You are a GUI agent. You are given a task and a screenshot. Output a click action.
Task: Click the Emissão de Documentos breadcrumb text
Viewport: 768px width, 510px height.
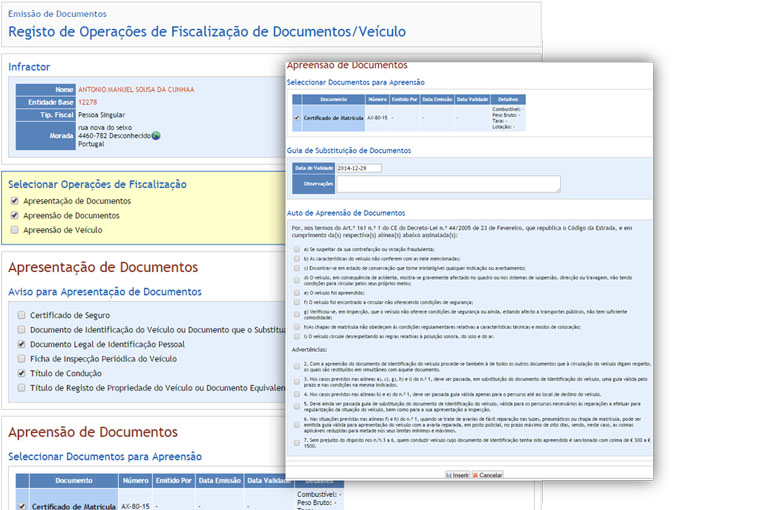click(x=57, y=14)
